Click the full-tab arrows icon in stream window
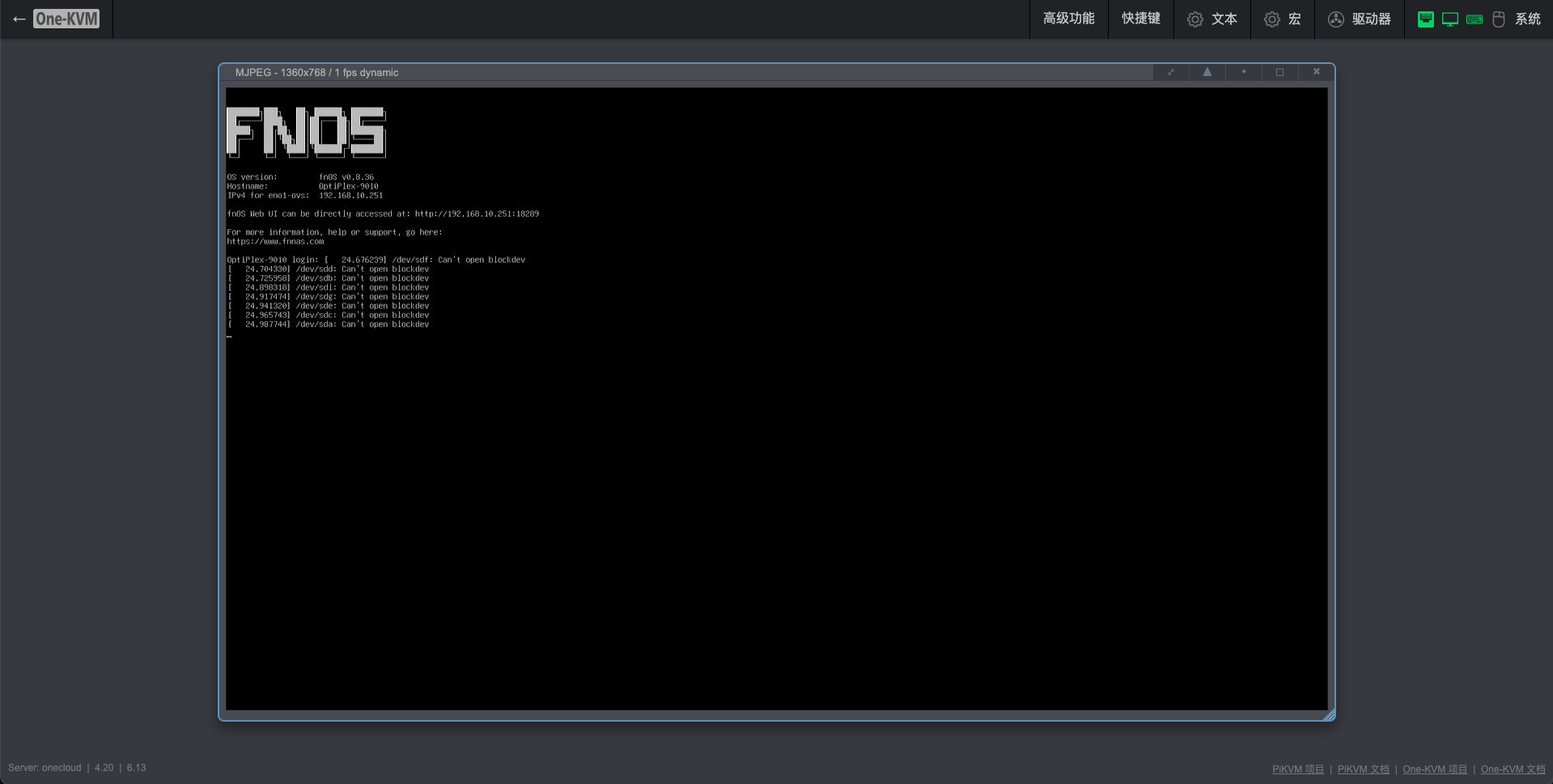 pyautogui.click(x=1170, y=72)
